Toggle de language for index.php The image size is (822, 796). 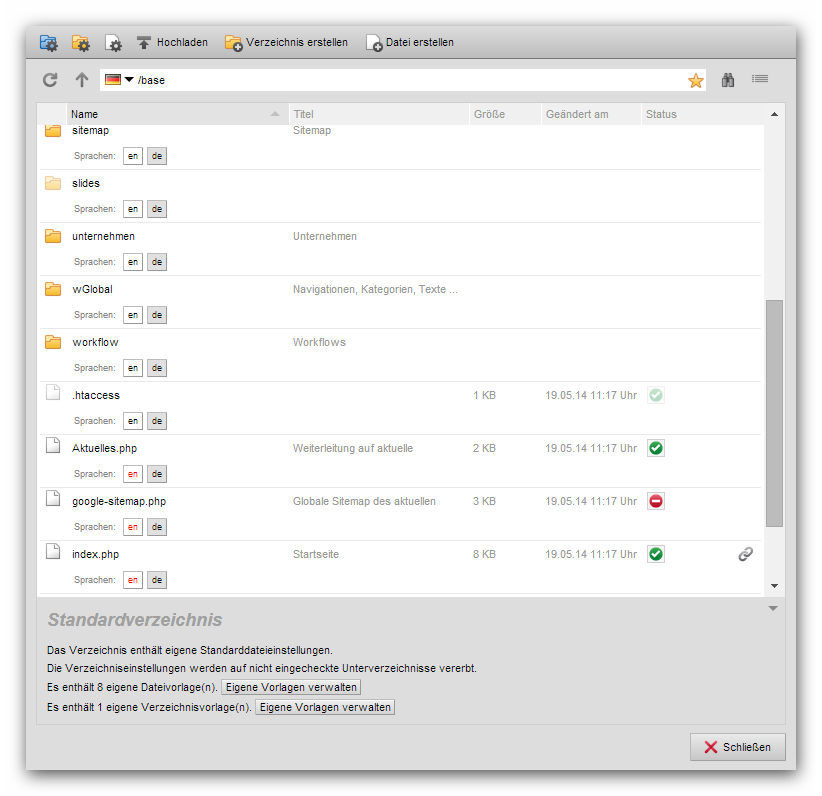click(157, 579)
